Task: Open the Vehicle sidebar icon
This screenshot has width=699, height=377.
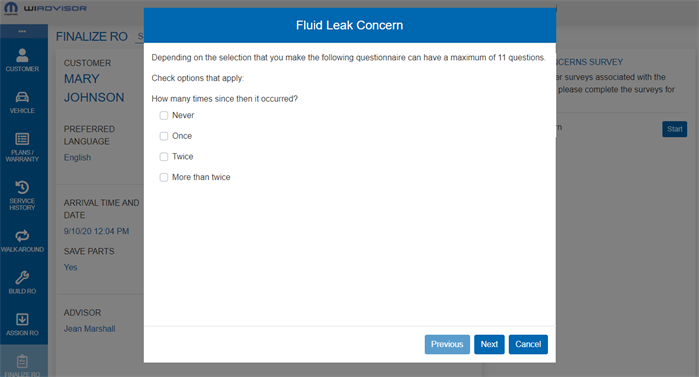Action: pyautogui.click(x=22, y=102)
